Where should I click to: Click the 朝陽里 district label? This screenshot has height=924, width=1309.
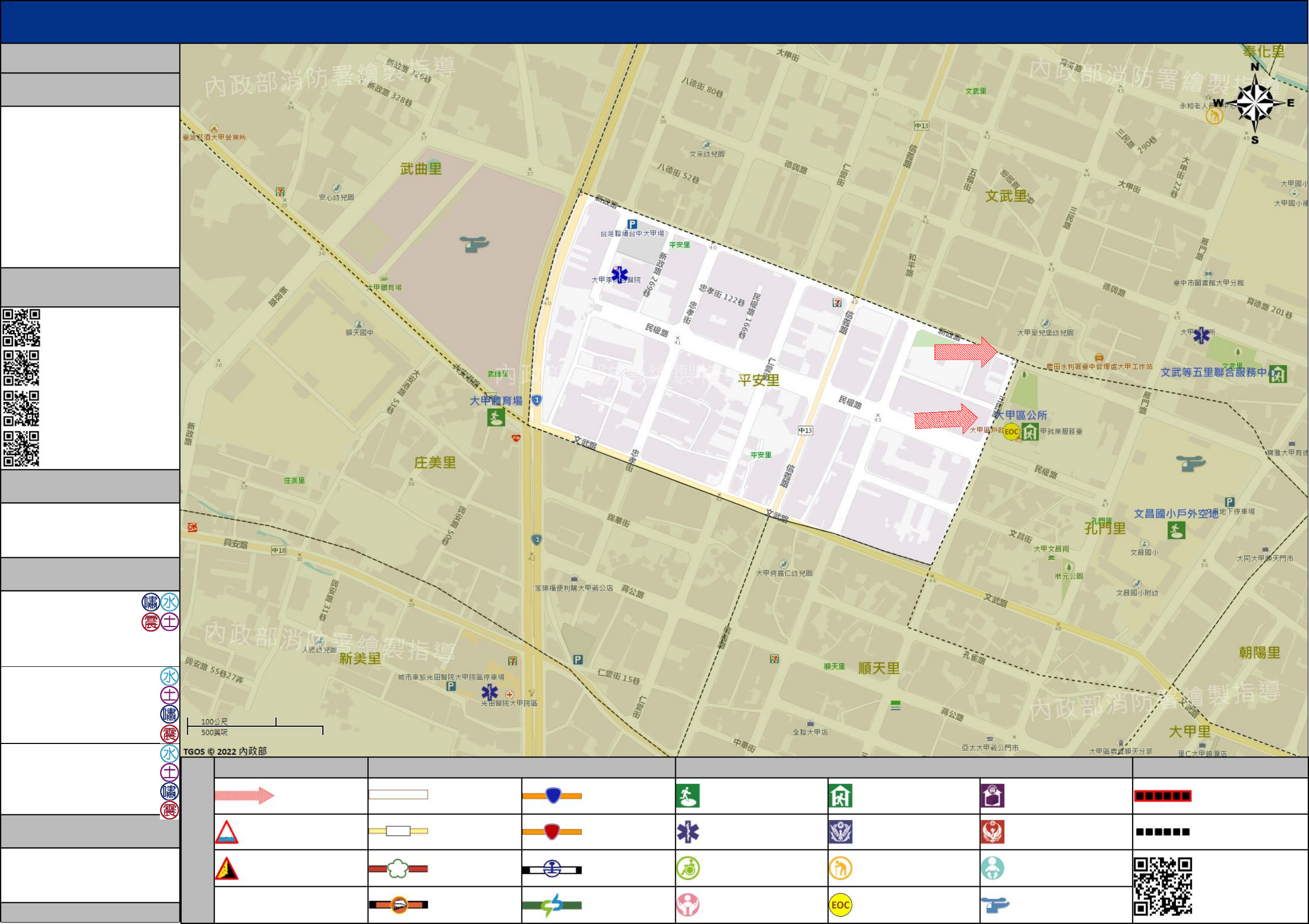[1260, 653]
